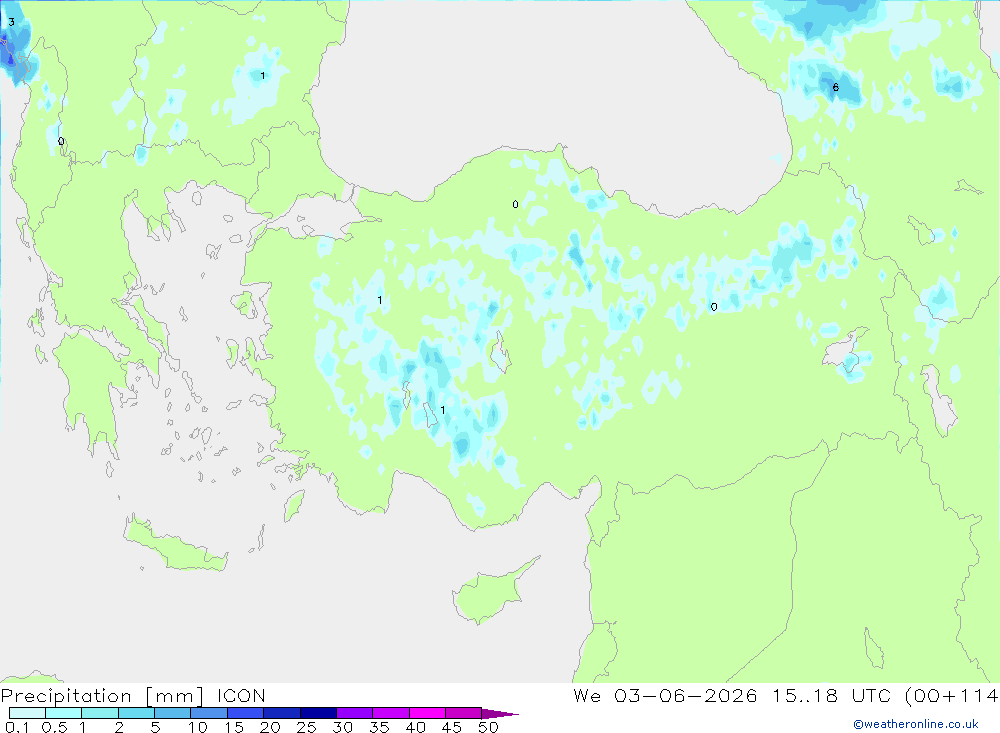Click the '3' precipitation value on the map

tap(11, 22)
